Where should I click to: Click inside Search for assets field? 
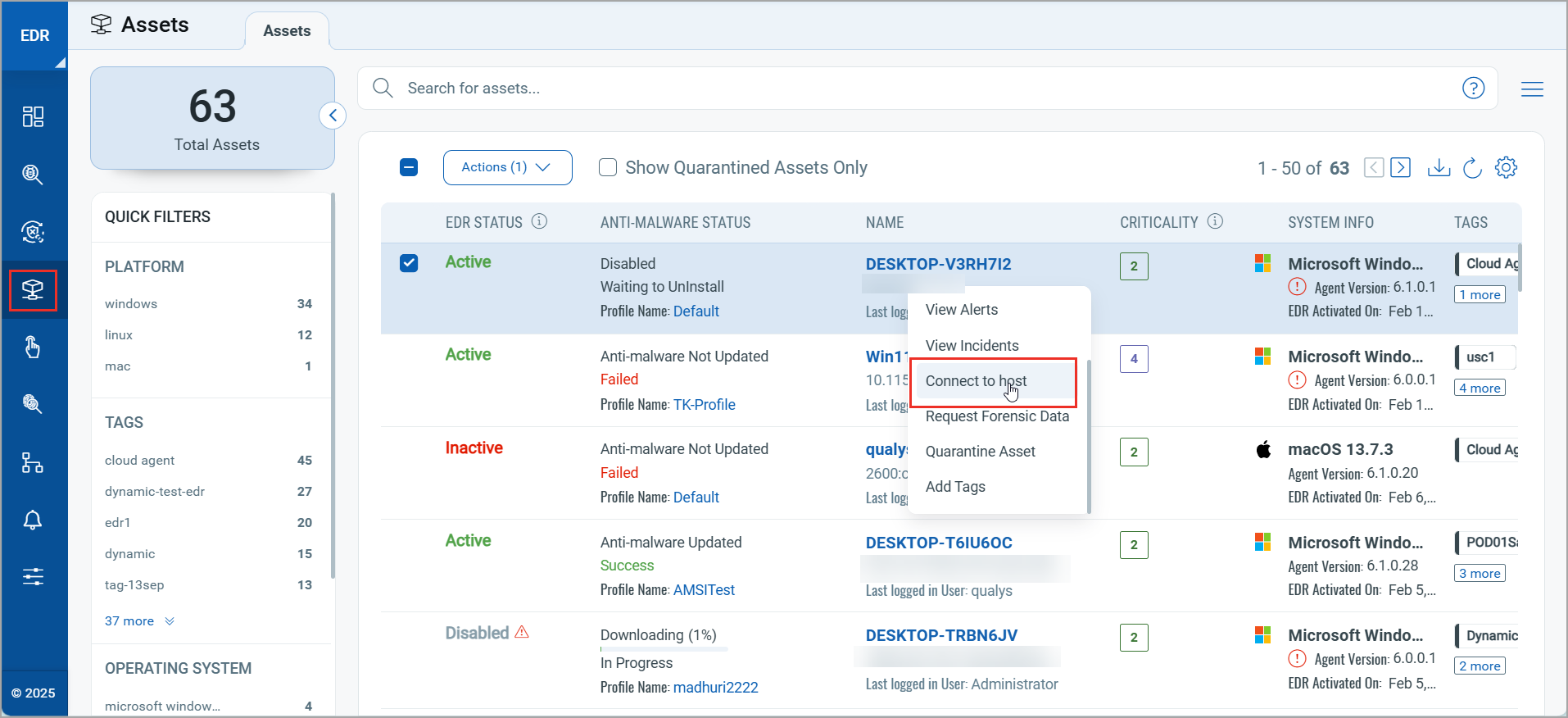click(927, 88)
